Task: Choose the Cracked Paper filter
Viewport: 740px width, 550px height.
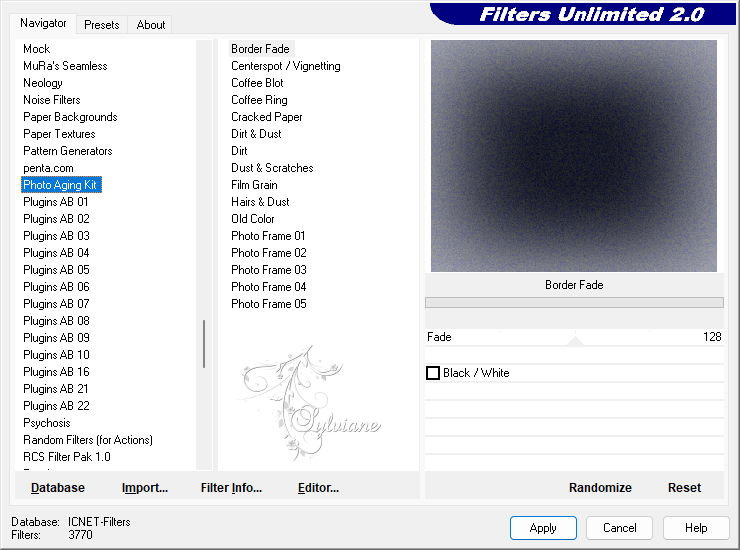Action: tap(267, 117)
